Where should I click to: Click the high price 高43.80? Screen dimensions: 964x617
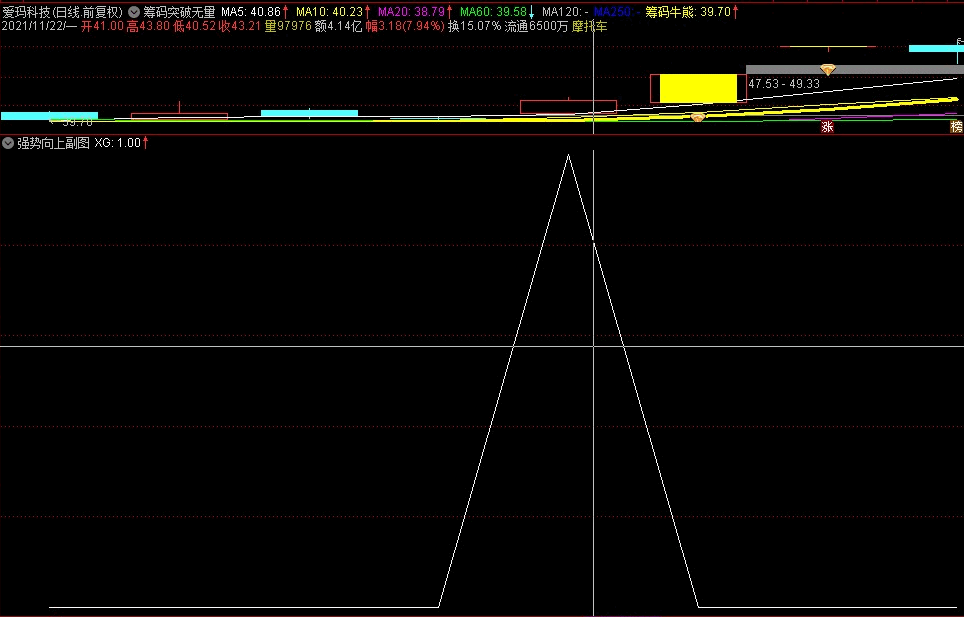pyautogui.click(x=148, y=26)
